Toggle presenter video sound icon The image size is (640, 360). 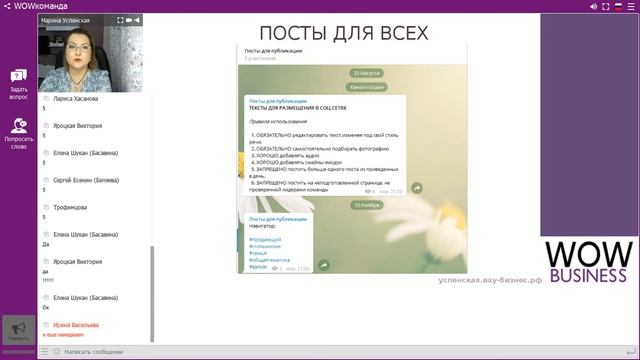[x=137, y=20]
